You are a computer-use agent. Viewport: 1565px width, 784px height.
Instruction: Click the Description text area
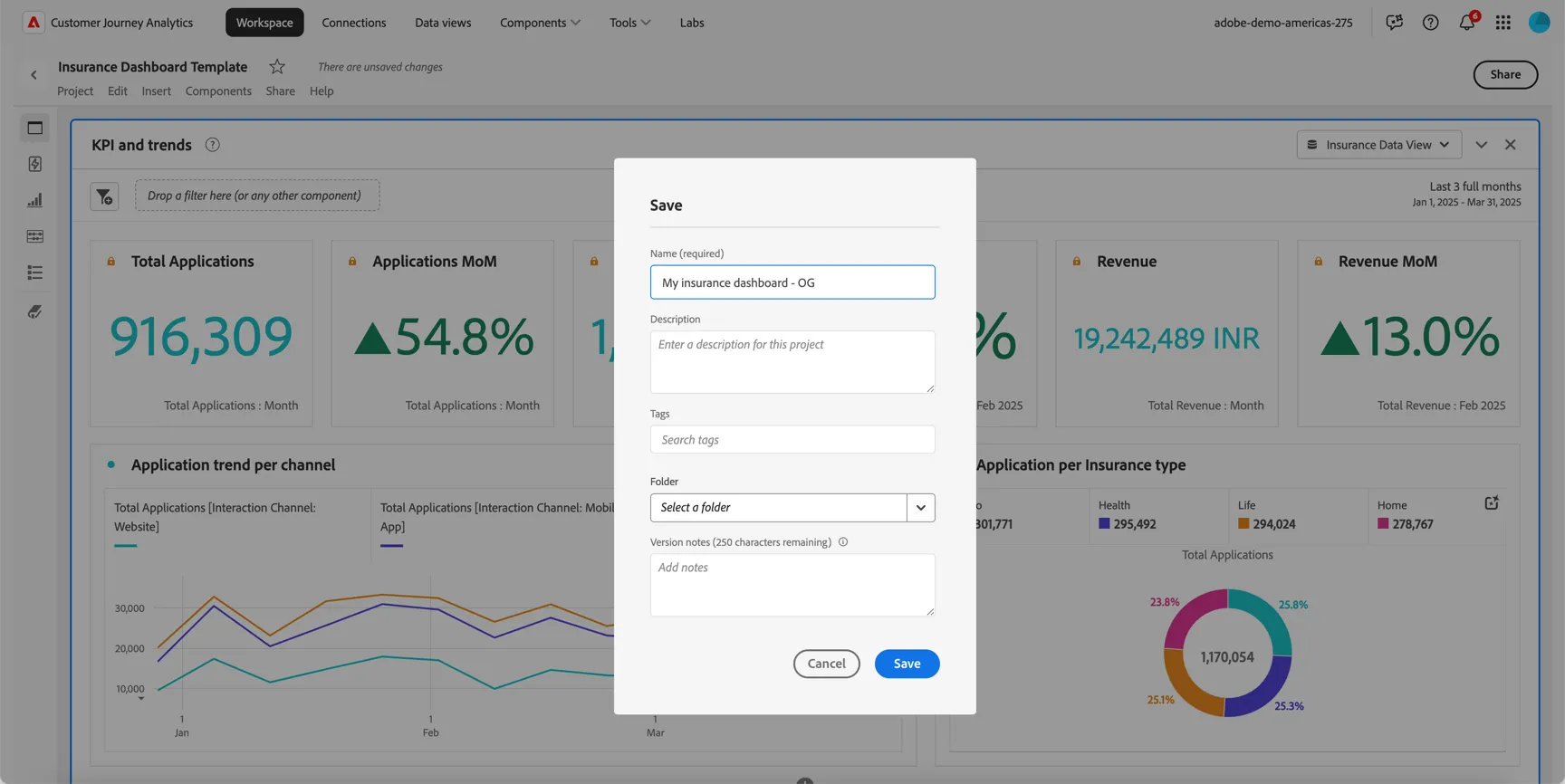792,362
